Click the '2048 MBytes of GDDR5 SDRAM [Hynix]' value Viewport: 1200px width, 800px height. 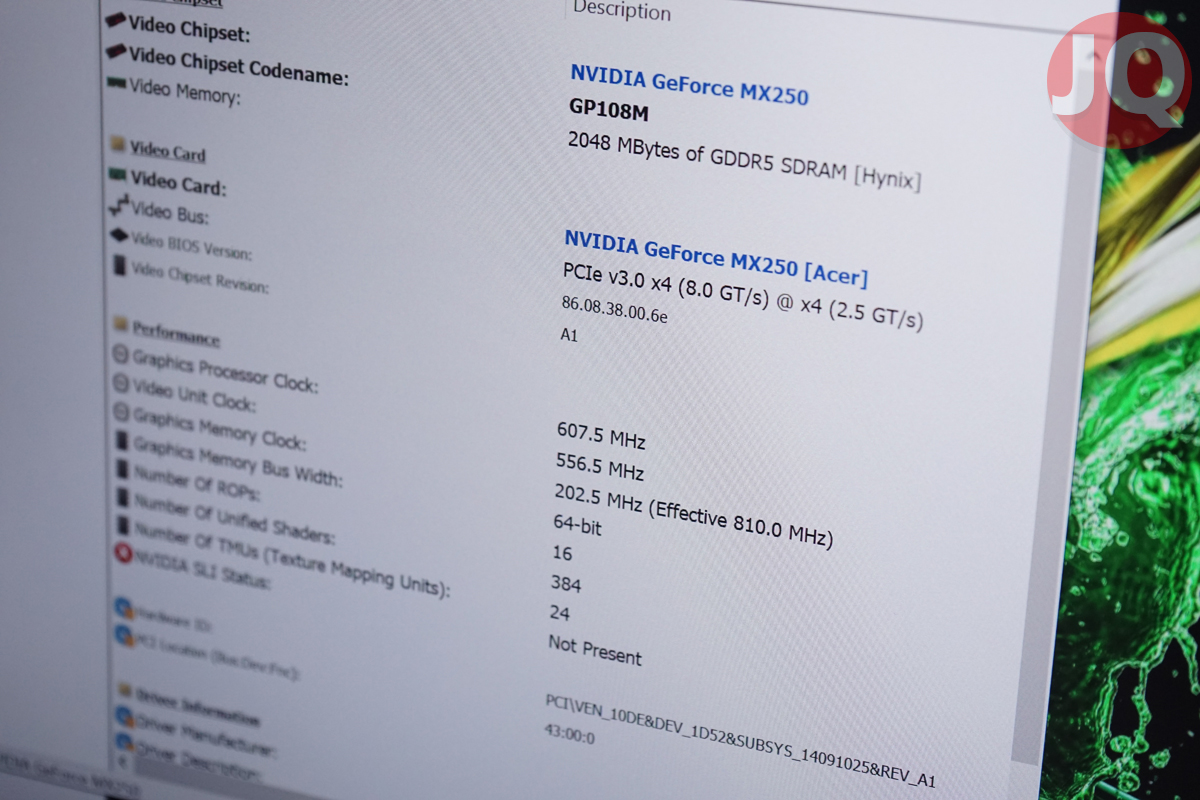[x=744, y=160]
